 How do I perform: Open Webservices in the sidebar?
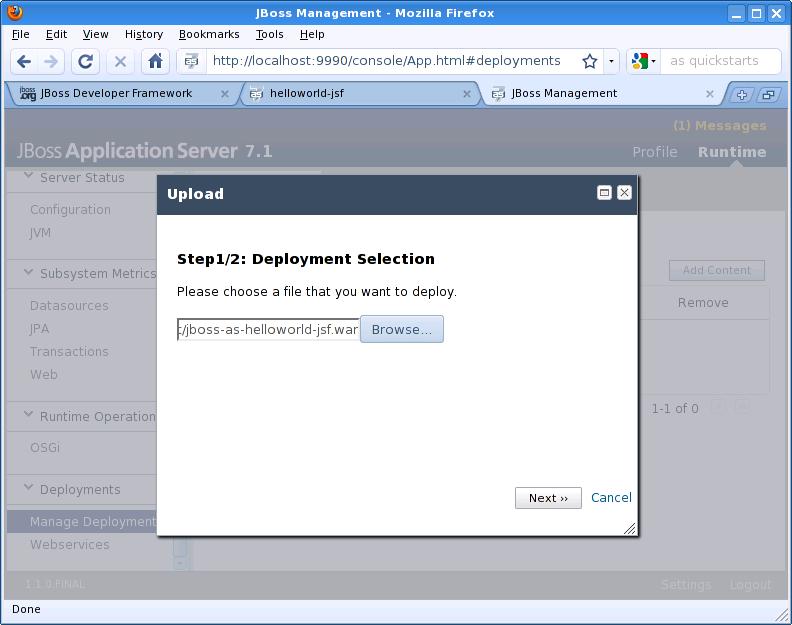point(70,545)
